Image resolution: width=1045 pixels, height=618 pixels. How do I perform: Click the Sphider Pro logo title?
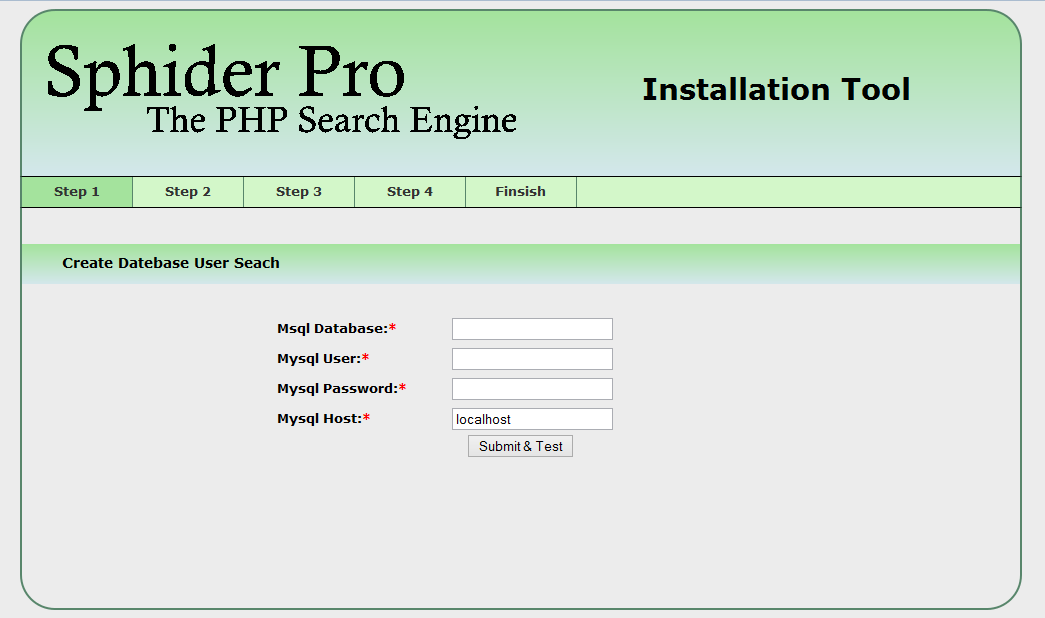click(225, 75)
